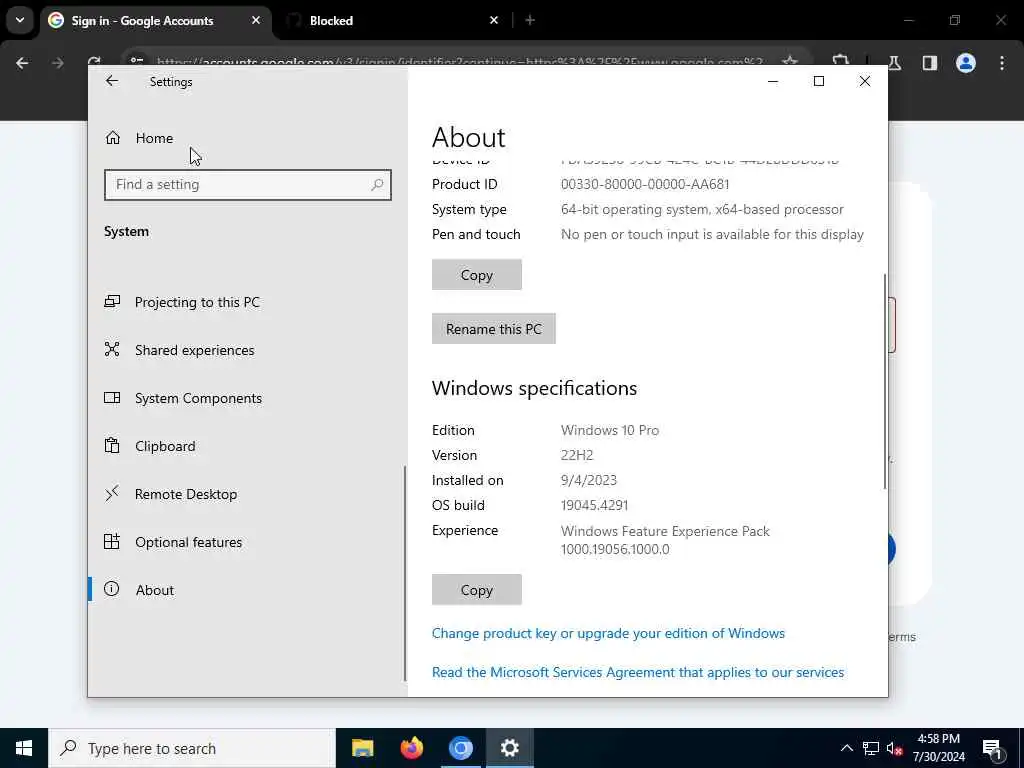Close the Blocked tab in Chrome
Image resolution: width=1024 pixels, height=768 pixels.
pyautogui.click(x=494, y=20)
